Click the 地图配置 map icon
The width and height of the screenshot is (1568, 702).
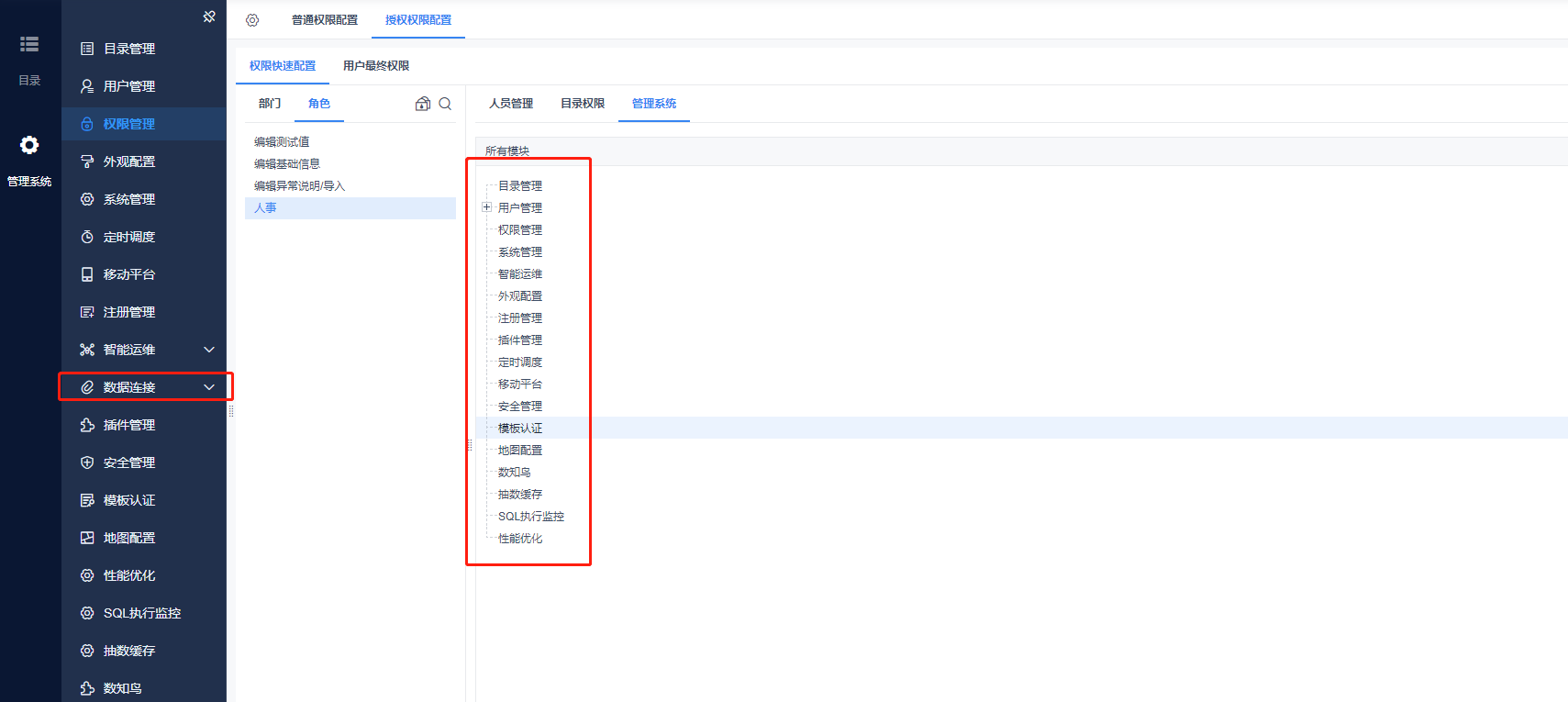(87, 538)
